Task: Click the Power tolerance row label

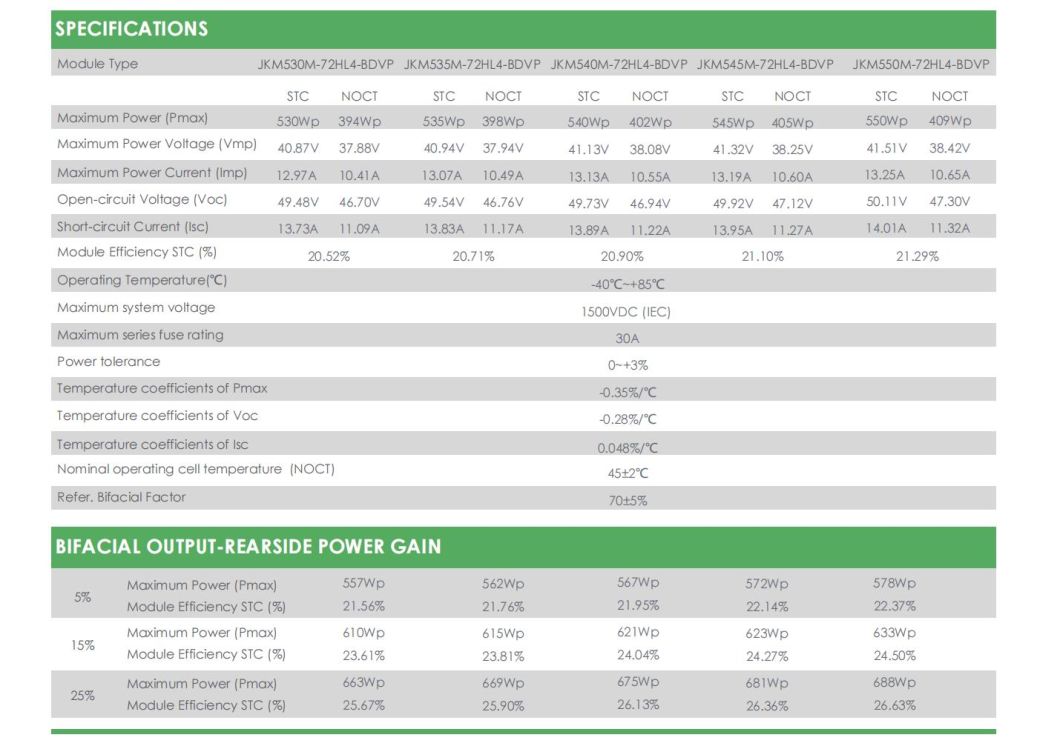Action: coord(108,362)
